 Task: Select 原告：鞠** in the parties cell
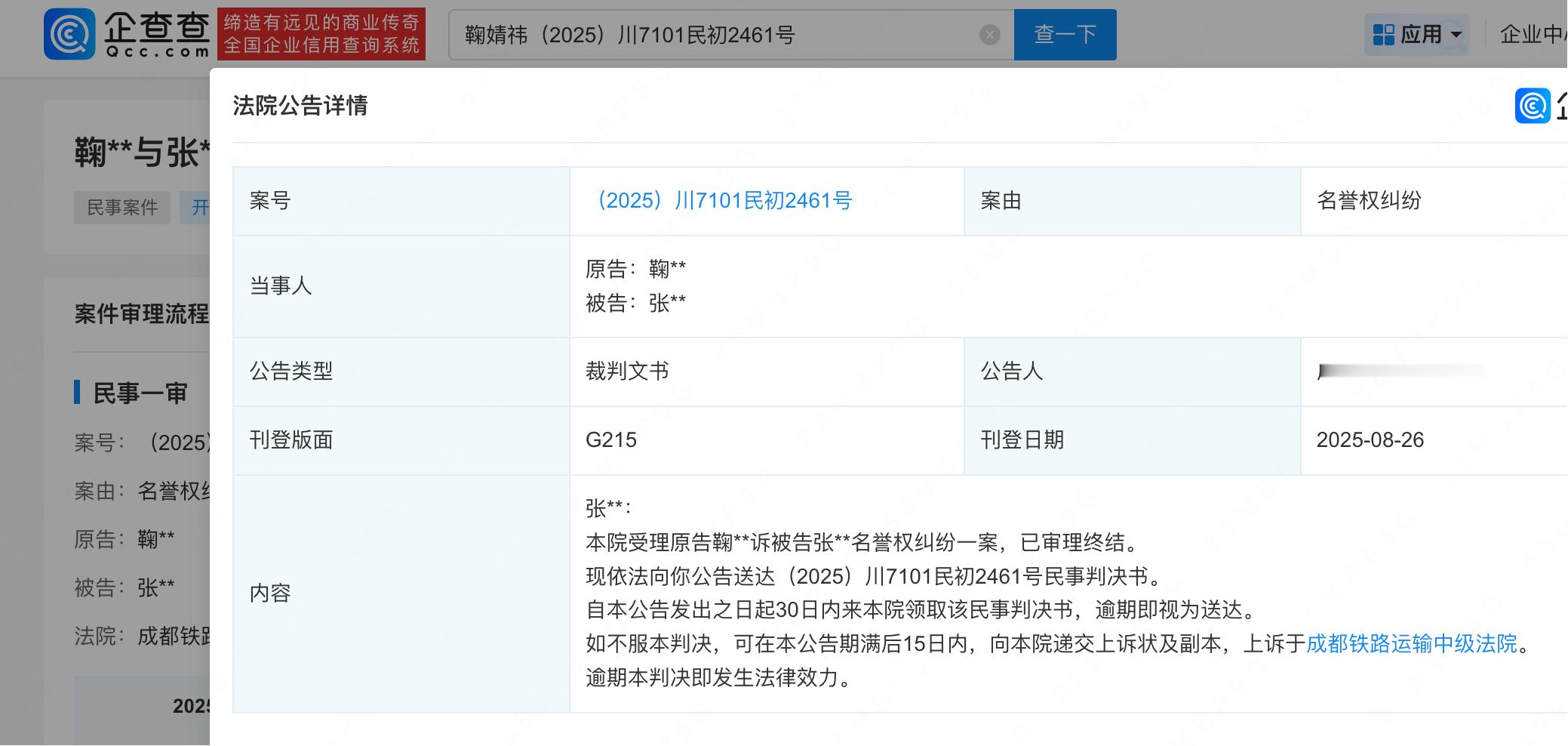pyautogui.click(x=635, y=269)
